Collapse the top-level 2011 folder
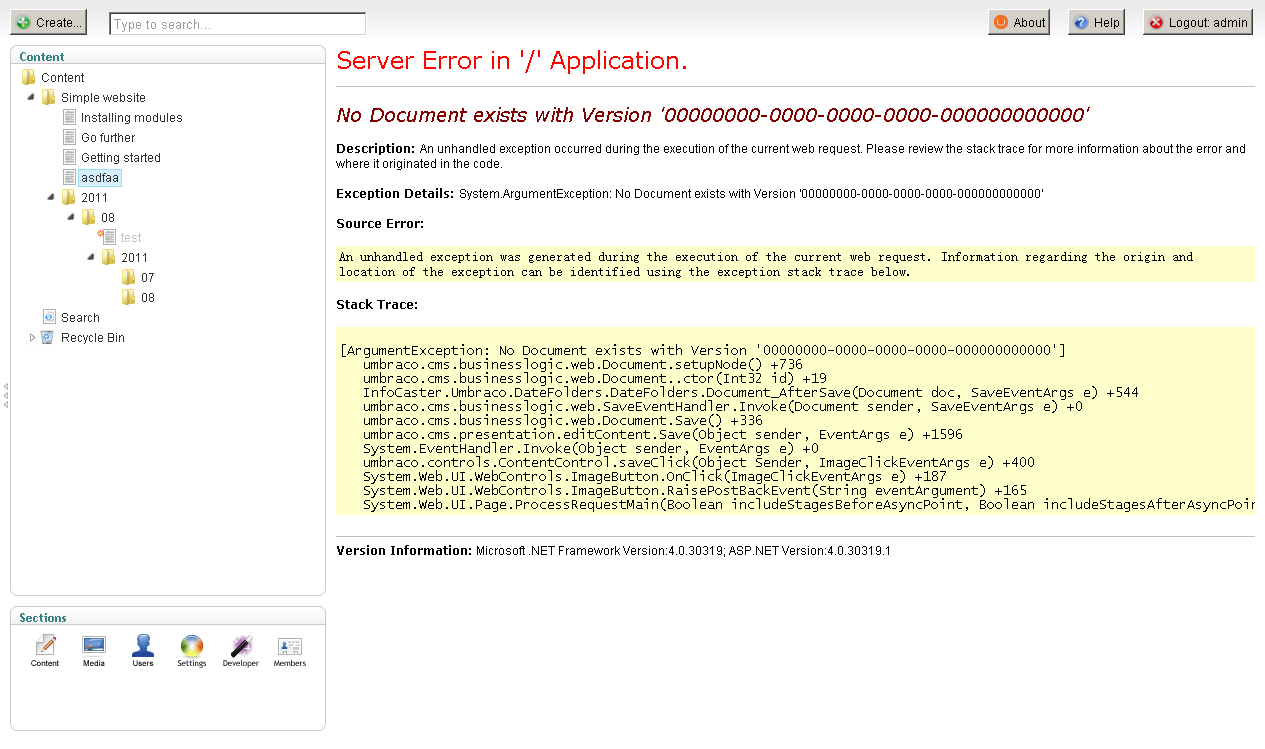The width and height of the screenshot is (1265, 749). pos(51,198)
